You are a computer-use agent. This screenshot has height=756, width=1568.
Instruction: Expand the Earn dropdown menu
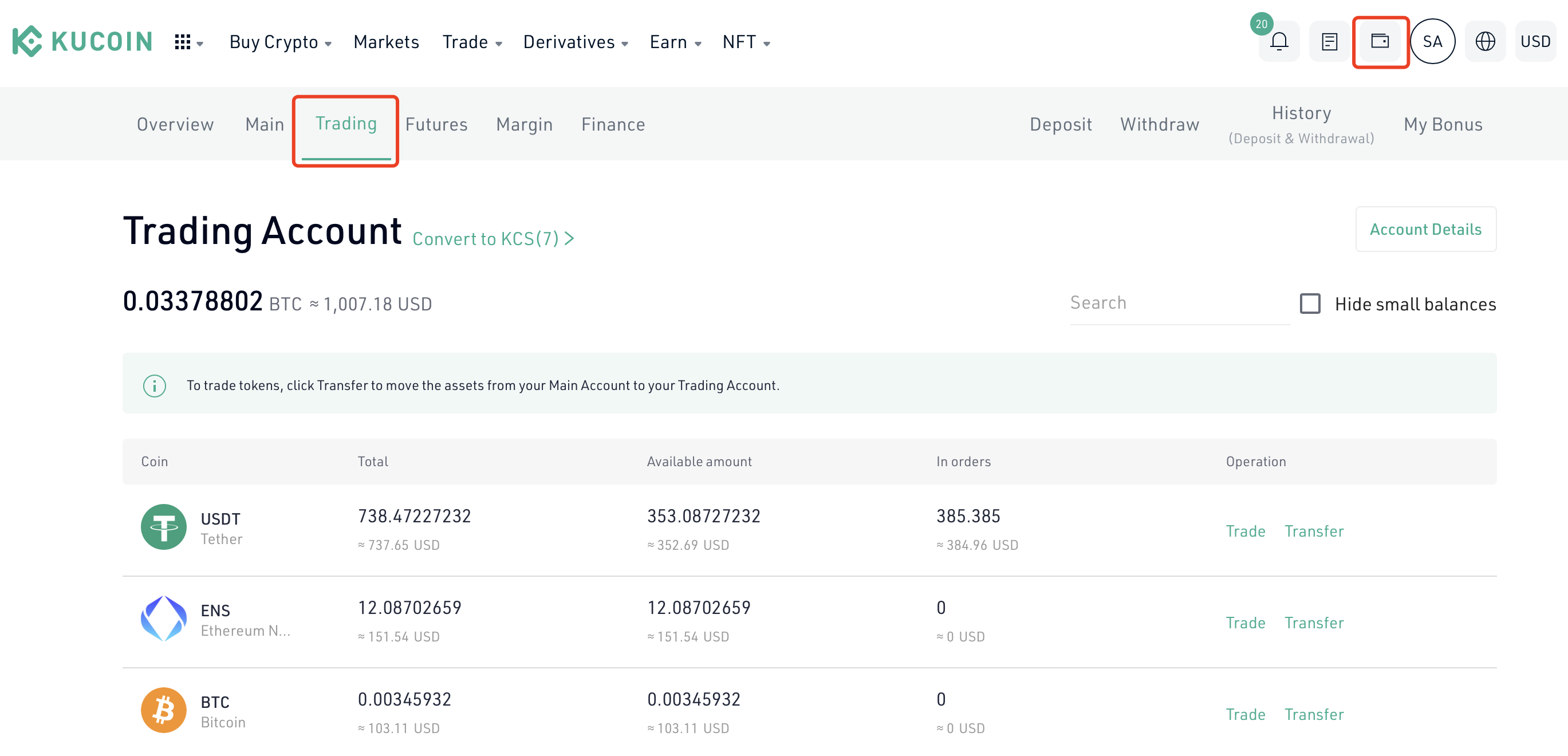(676, 42)
